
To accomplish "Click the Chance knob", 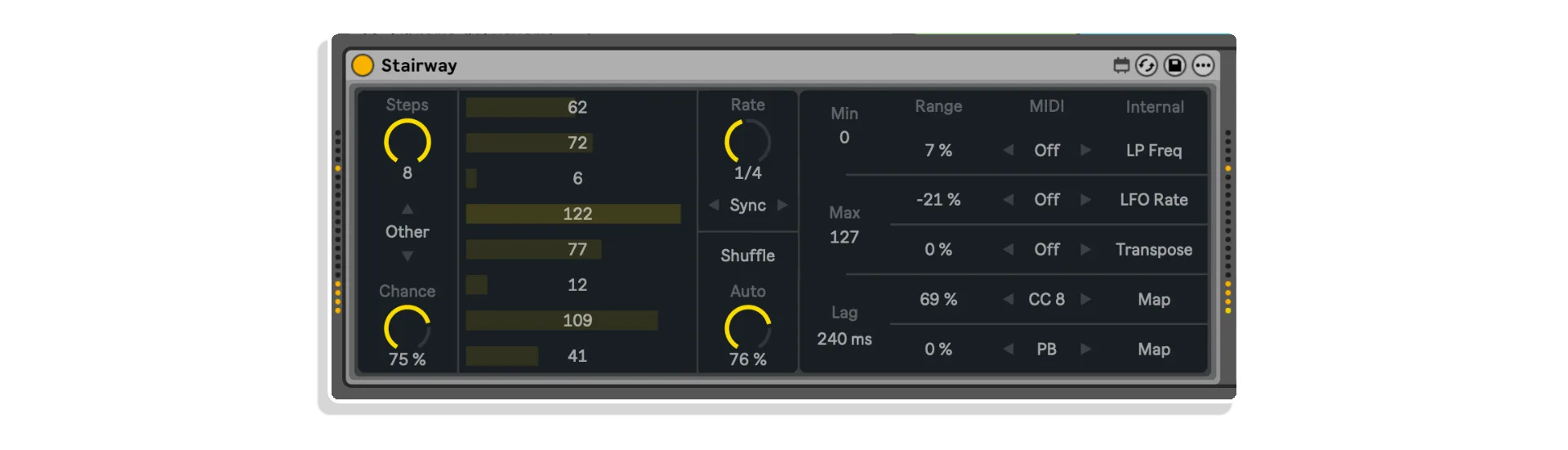I will coord(408,328).
